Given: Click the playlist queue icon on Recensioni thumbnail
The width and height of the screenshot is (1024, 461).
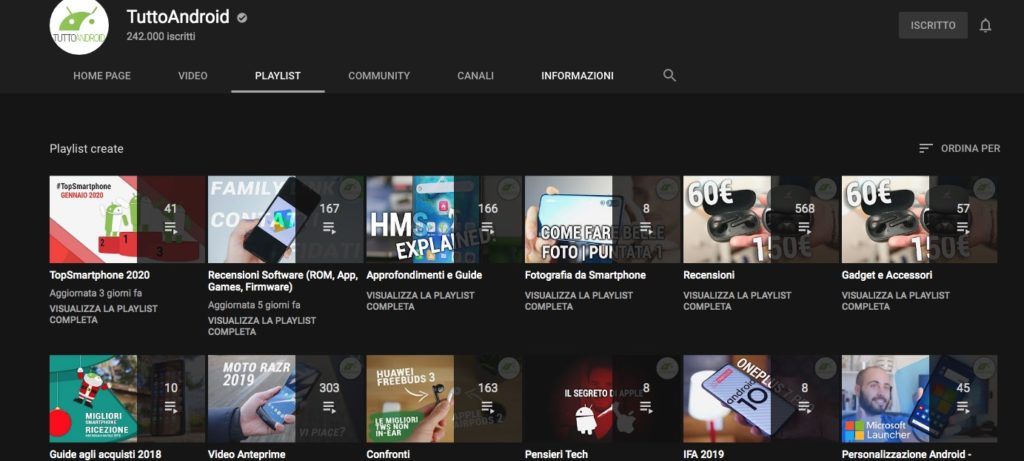Looking at the screenshot, I should (804, 228).
